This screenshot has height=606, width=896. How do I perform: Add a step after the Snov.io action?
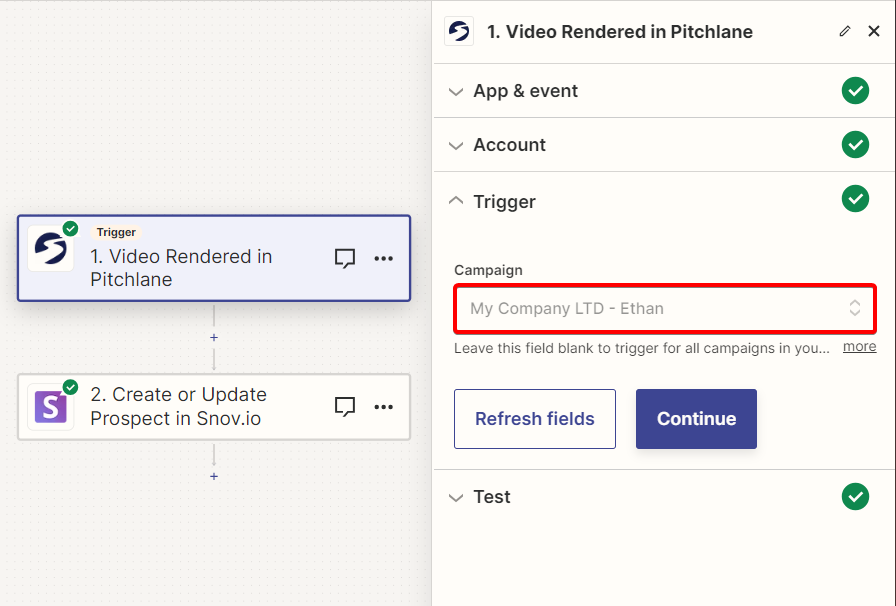point(214,476)
